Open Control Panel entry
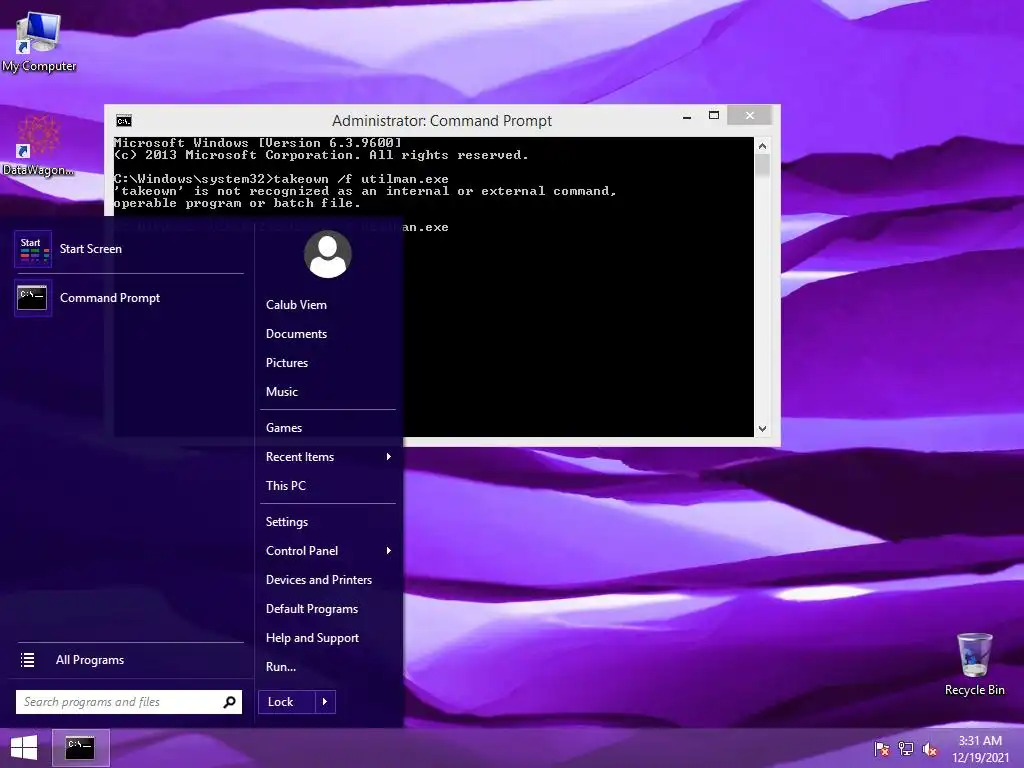This screenshot has height=768, width=1024. point(302,551)
